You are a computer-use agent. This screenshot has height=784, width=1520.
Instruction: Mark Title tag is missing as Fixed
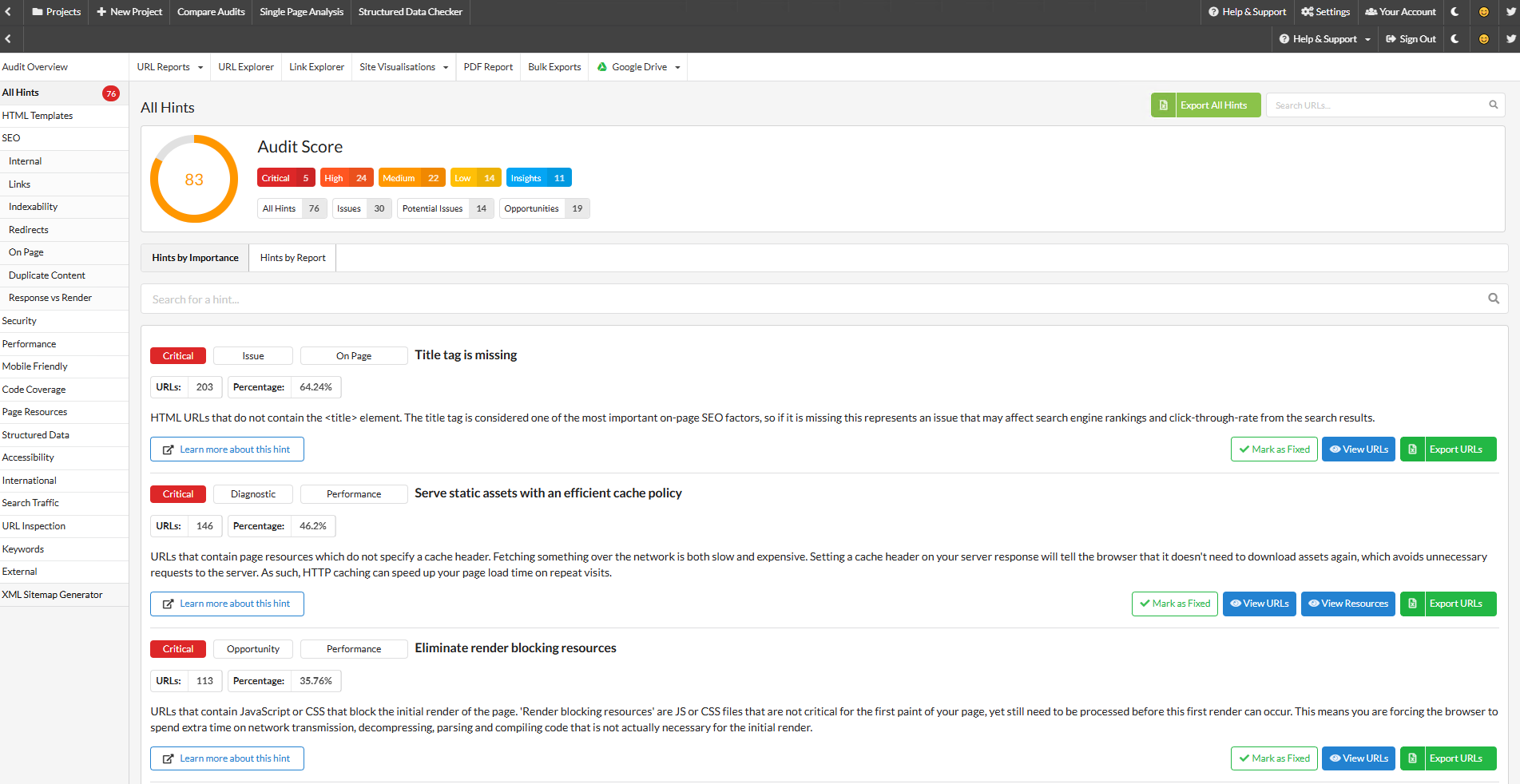pos(1274,449)
